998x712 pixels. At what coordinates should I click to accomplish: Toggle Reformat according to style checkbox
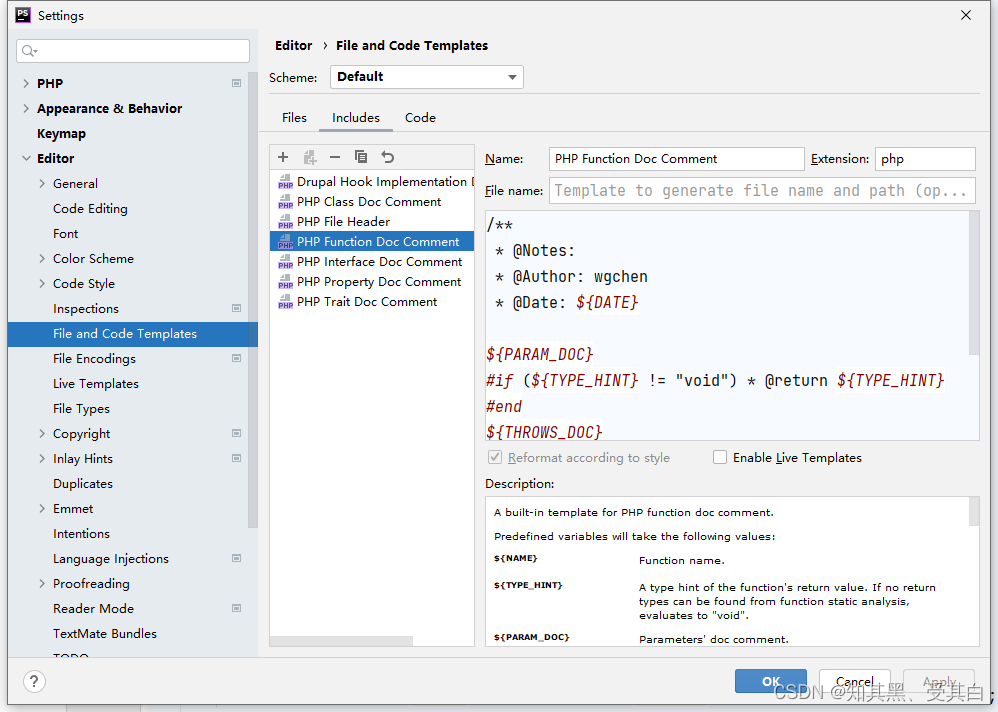click(494, 457)
